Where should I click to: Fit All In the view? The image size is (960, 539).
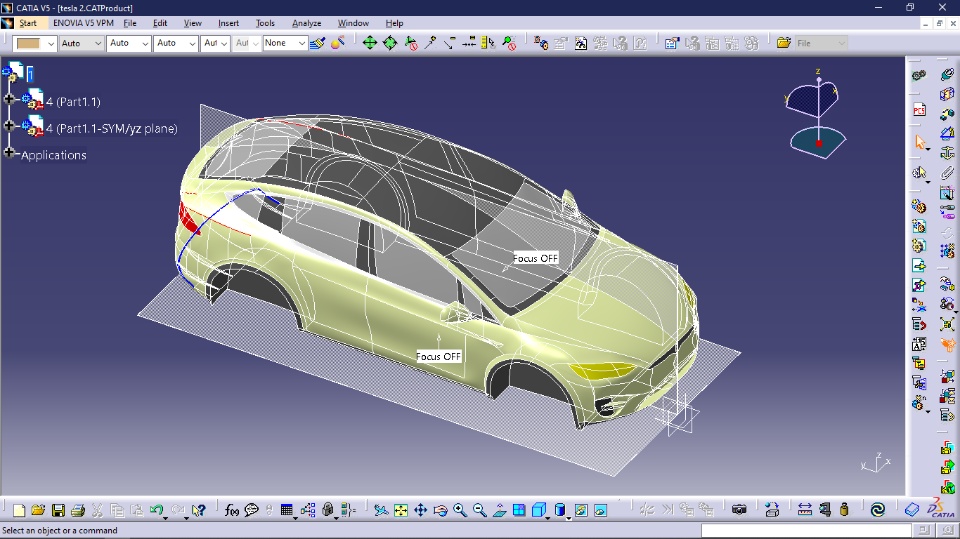400,510
